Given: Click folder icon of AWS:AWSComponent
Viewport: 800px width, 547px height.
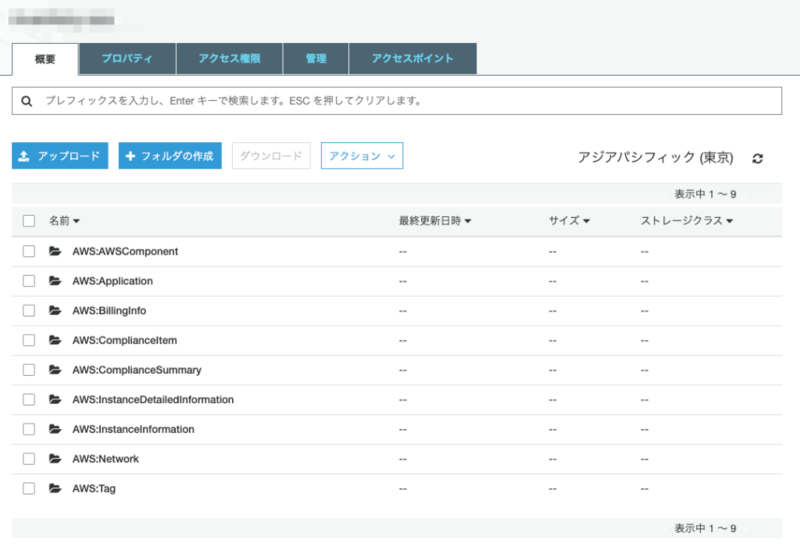Looking at the screenshot, I should coord(55,251).
